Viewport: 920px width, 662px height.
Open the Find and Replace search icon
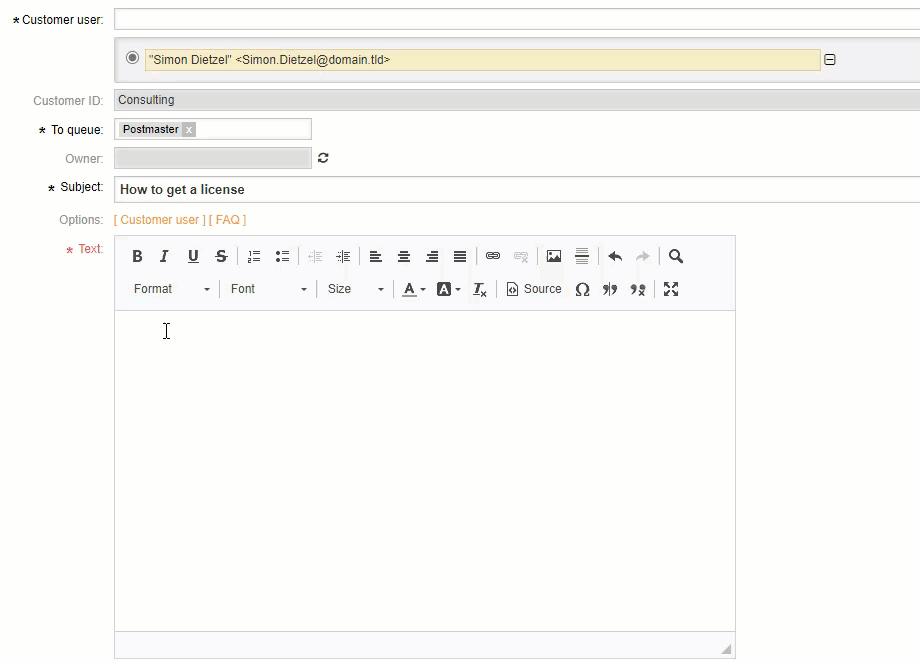pos(675,256)
